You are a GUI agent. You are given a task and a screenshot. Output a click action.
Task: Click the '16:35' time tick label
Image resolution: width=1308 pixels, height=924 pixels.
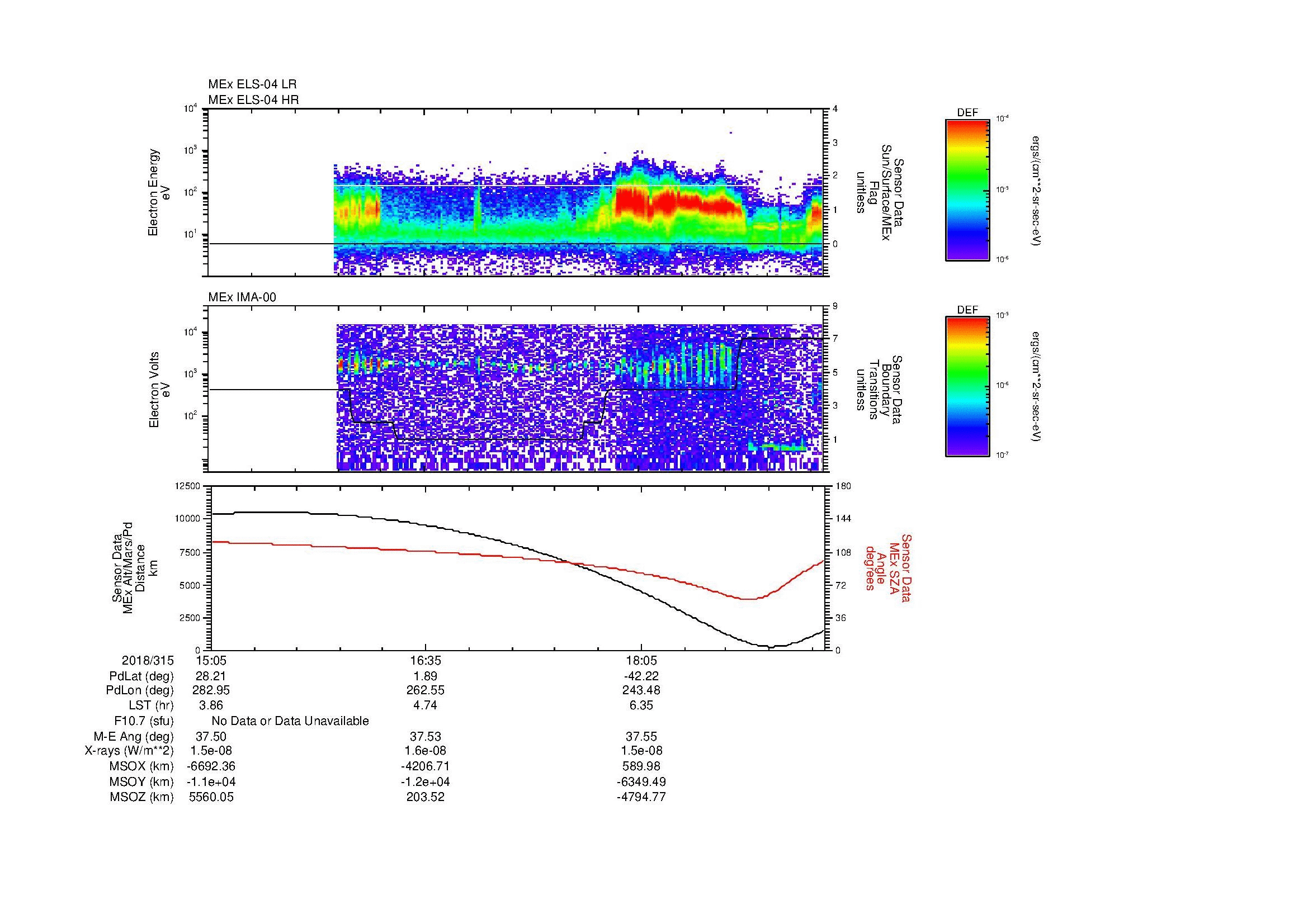pyautogui.click(x=426, y=661)
